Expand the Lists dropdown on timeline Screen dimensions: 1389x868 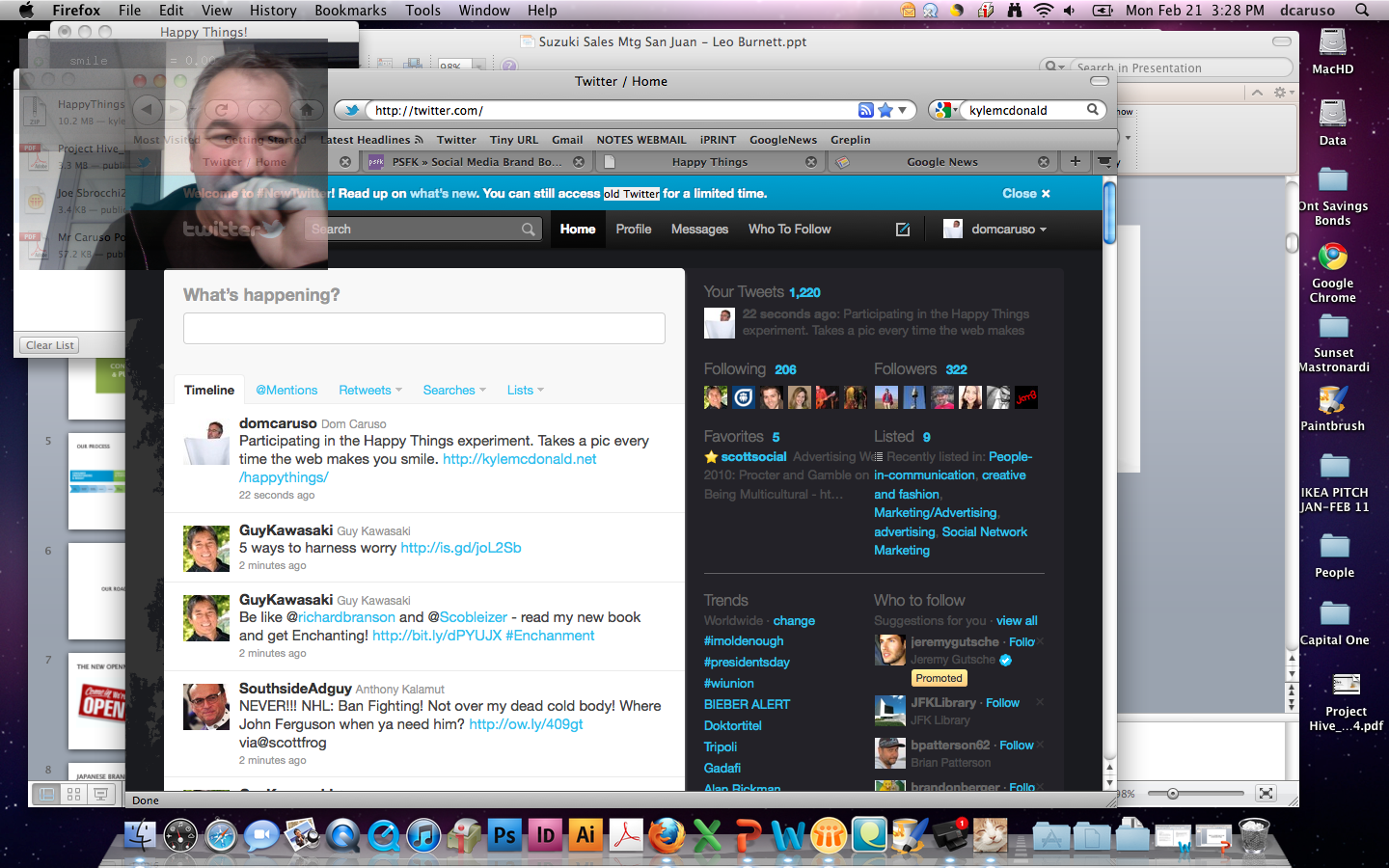tap(525, 391)
